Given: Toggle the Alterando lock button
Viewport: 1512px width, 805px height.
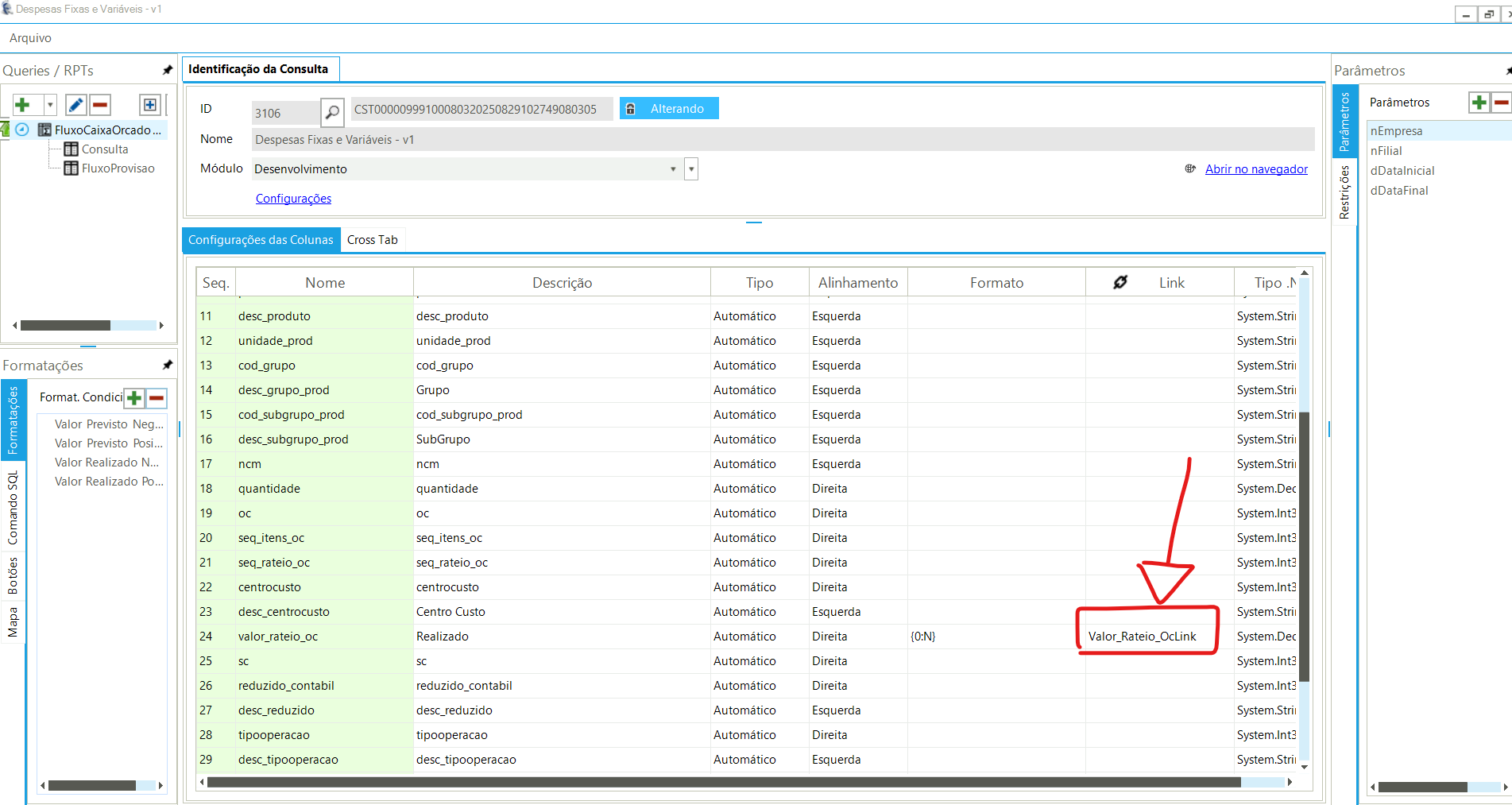Looking at the screenshot, I should [669, 109].
